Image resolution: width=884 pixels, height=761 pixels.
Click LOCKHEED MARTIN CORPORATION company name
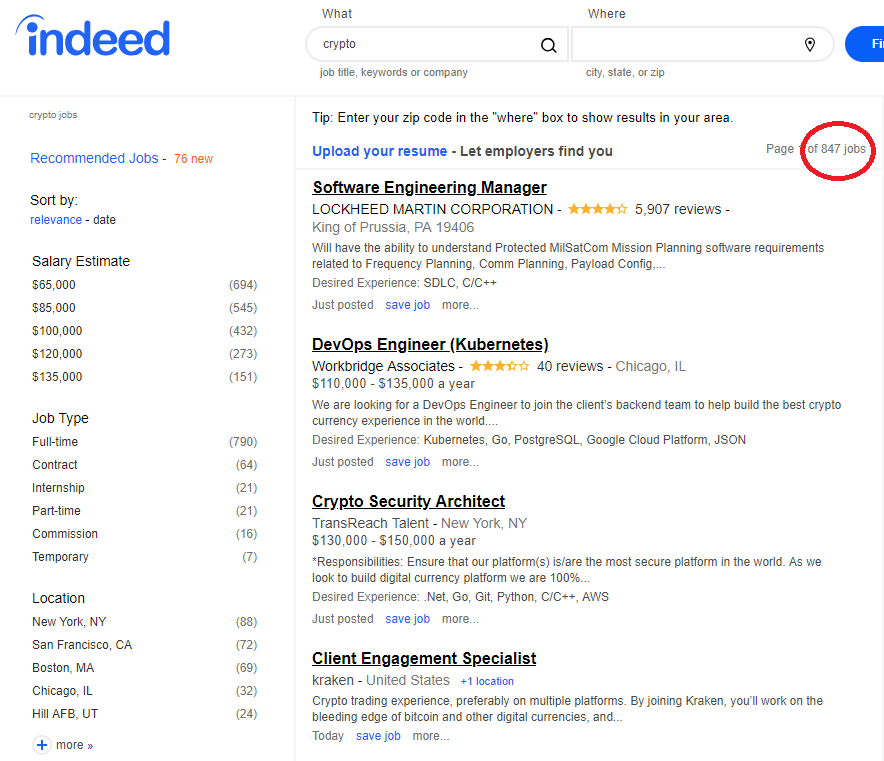432,209
